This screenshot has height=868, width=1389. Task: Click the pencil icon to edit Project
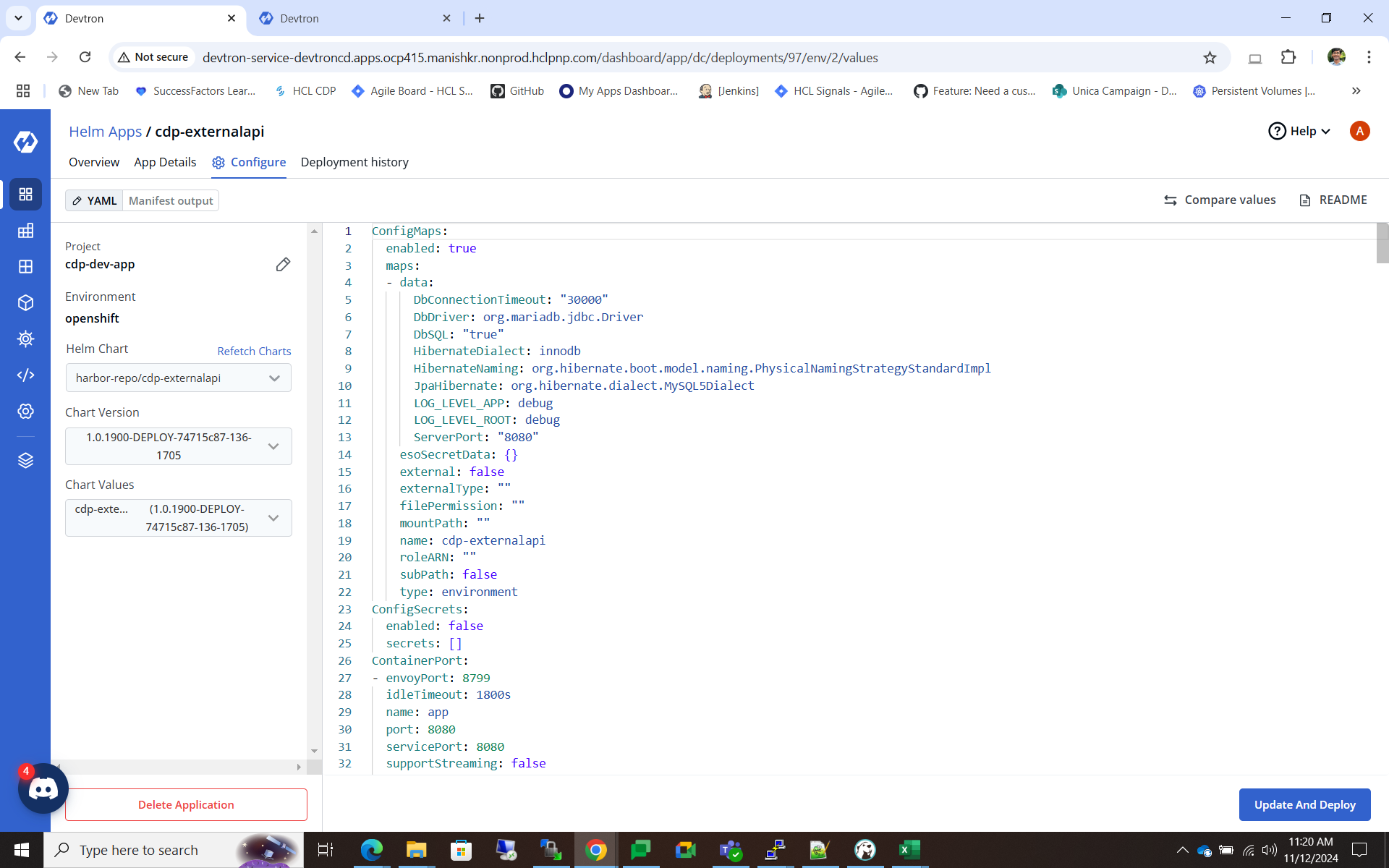283,265
